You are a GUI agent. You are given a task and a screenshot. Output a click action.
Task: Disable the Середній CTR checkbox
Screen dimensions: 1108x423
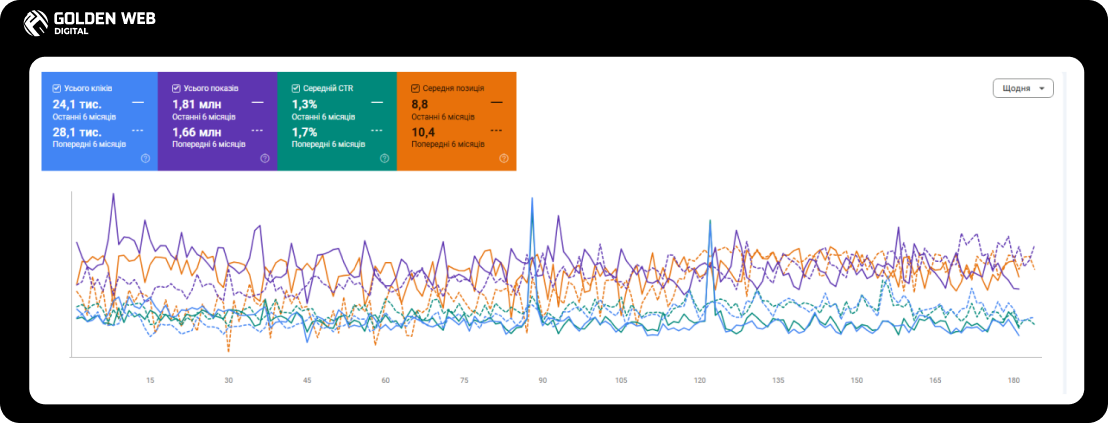click(295, 89)
